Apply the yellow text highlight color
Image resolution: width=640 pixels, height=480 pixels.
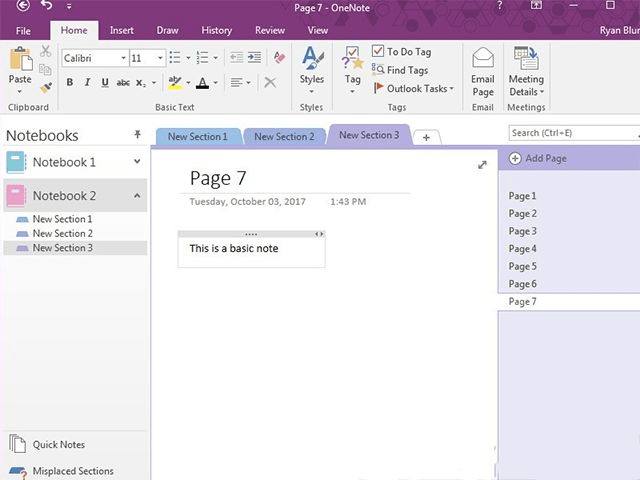pos(175,82)
